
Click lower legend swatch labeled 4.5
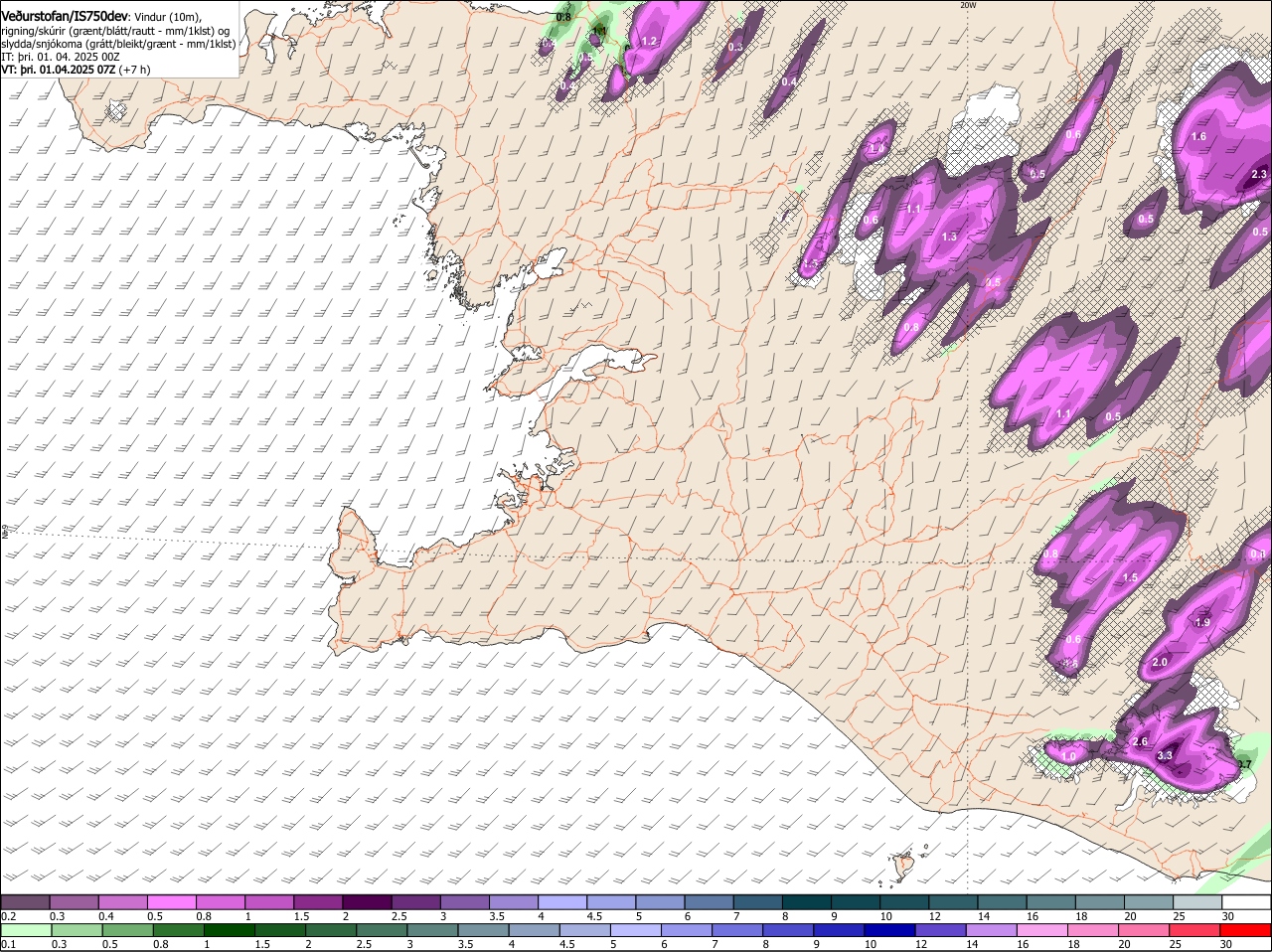pos(584,930)
